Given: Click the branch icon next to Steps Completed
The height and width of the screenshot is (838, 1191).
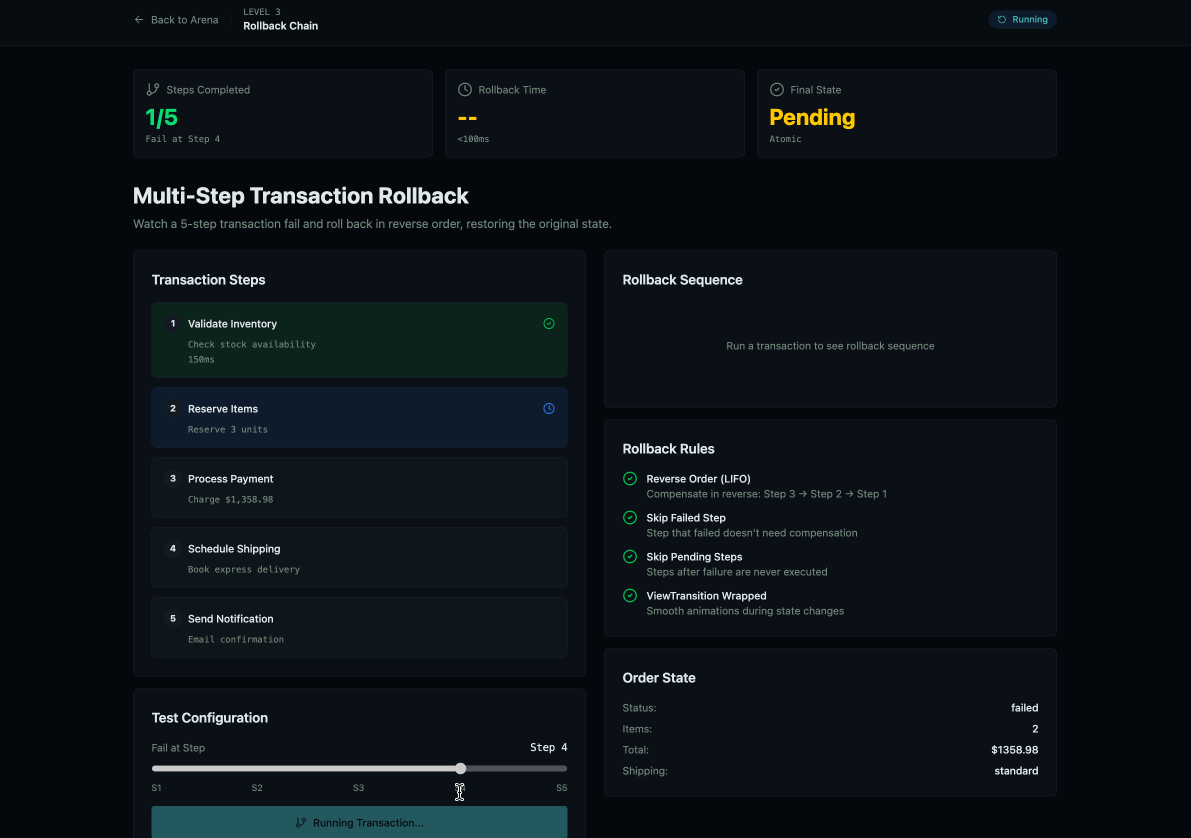Looking at the screenshot, I should (x=153, y=90).
